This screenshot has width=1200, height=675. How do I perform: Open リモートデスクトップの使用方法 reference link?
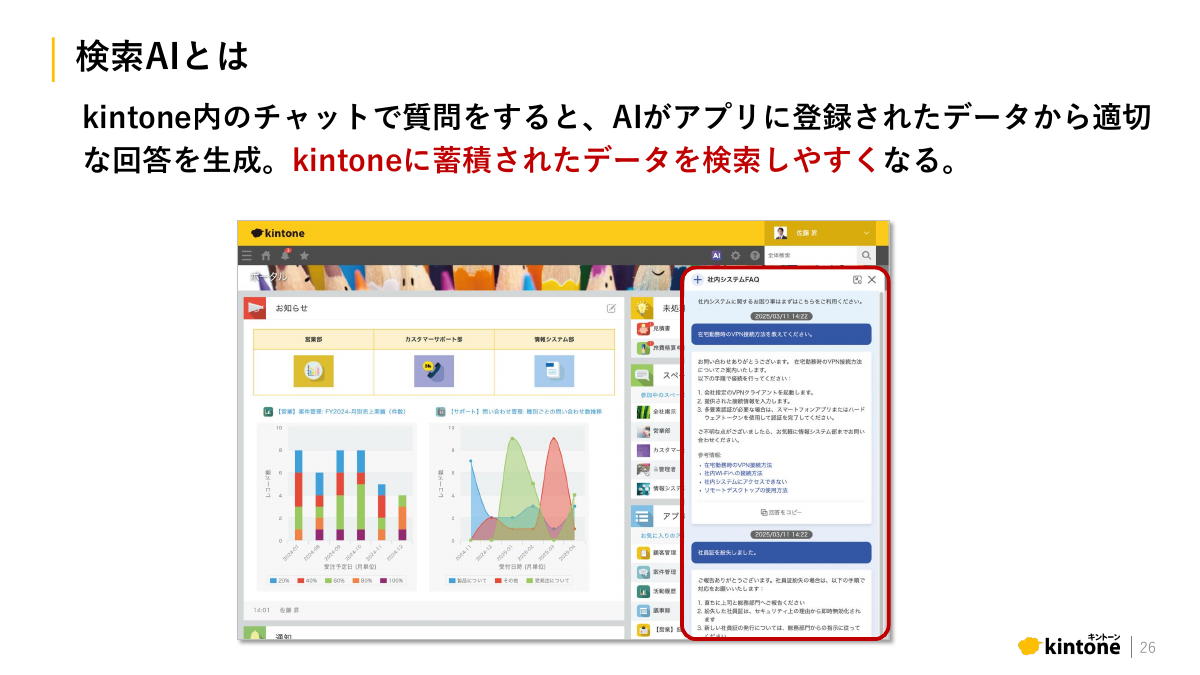(x=746, y=490)
